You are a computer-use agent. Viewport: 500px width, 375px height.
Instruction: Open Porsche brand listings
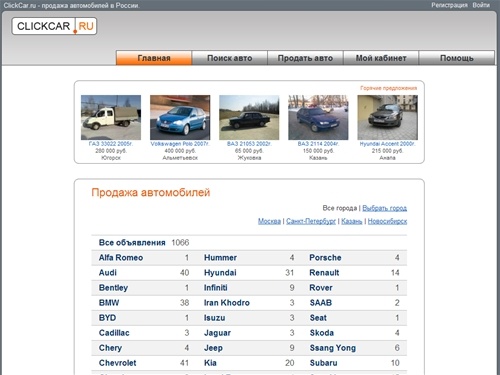coord(325,258)
